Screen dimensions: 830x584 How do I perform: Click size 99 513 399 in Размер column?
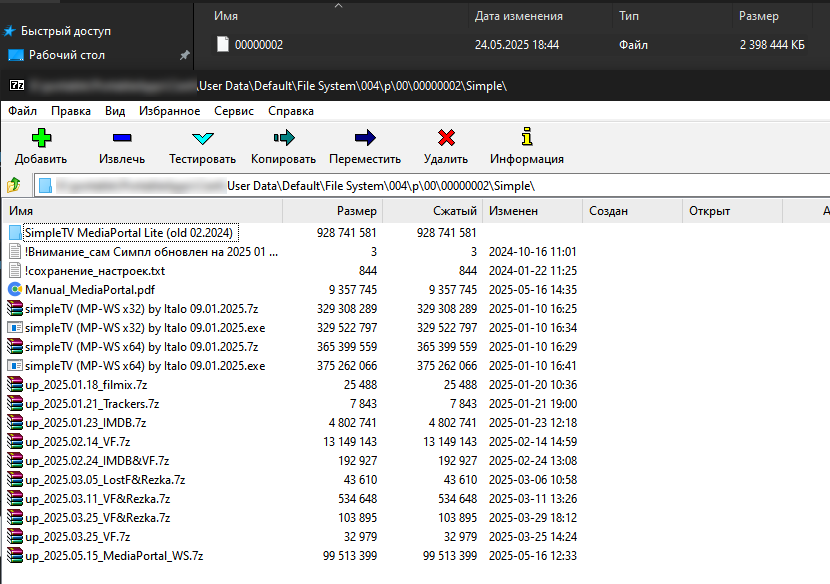(x=350, y=556)
